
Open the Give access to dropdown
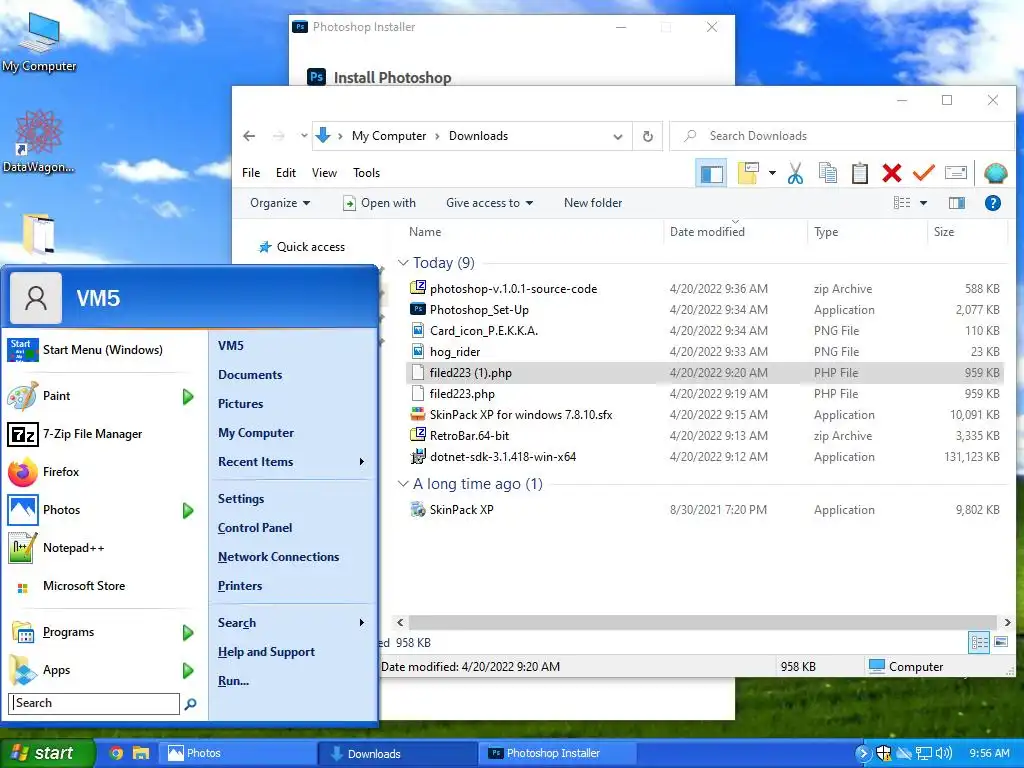489,203
